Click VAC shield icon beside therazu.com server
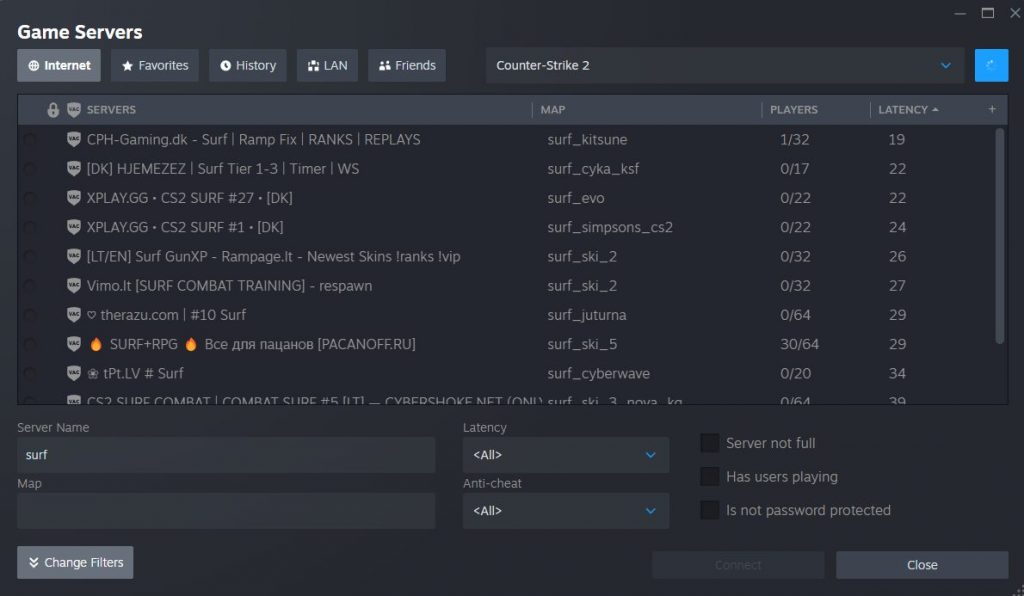1024x596 pixels. [74, 315]
